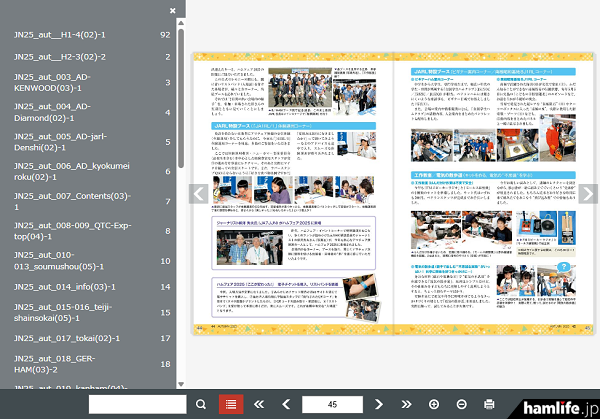Viewport: 600px width, 419px height.
Task: Click the page number field showing 45
Action: click(332, 404)
